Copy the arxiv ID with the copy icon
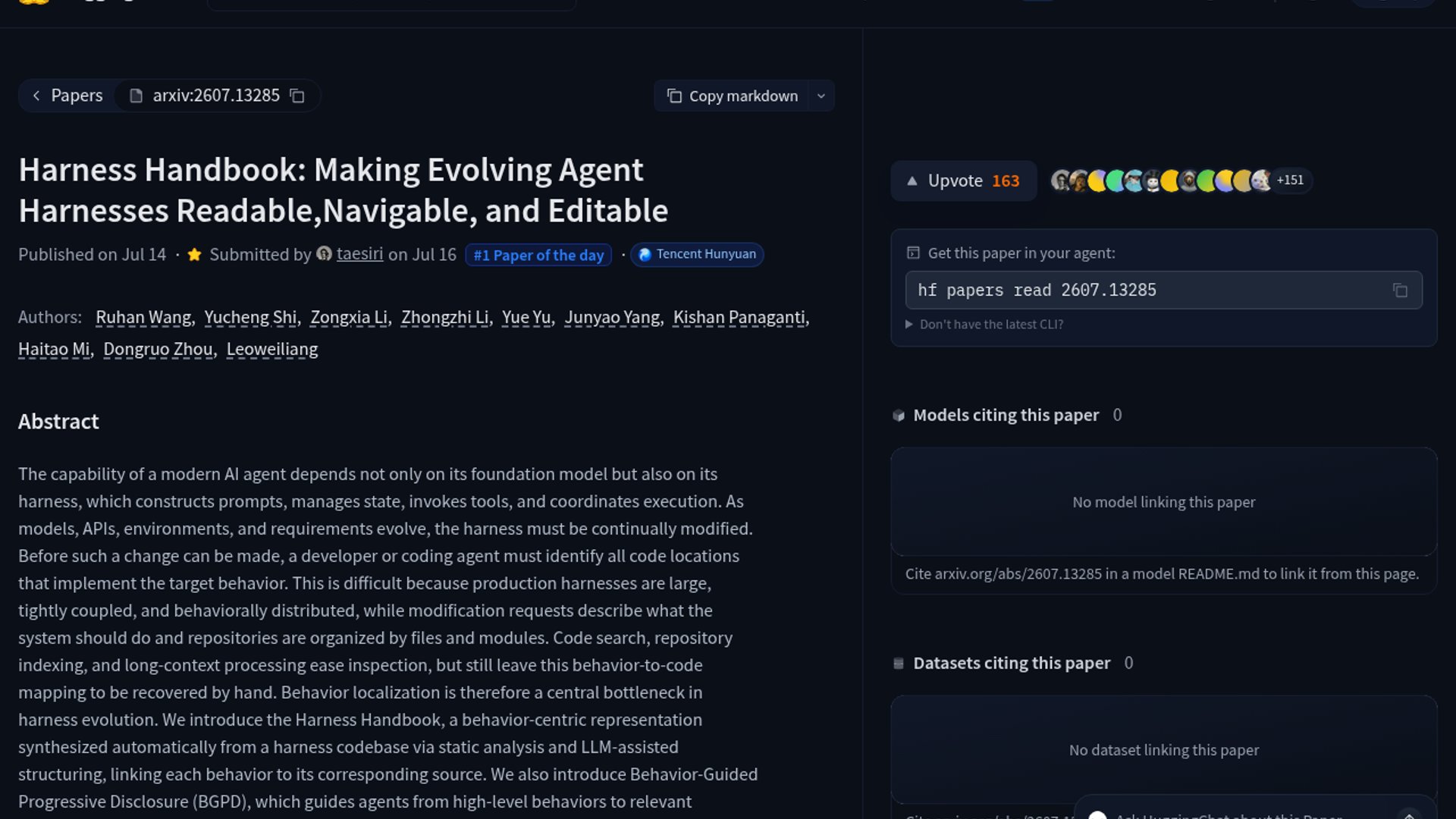 pyautogui.click(x=297, y=96)
